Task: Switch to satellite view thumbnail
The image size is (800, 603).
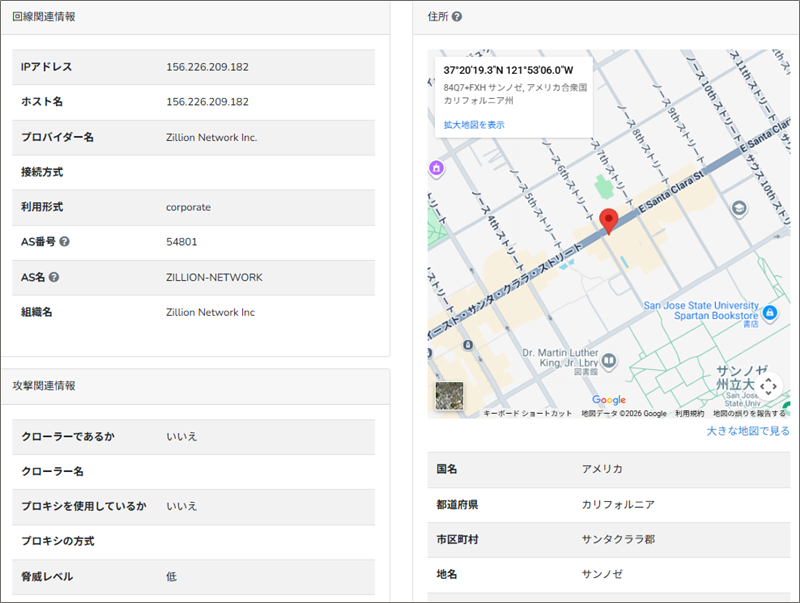Action: coord(449,396)
